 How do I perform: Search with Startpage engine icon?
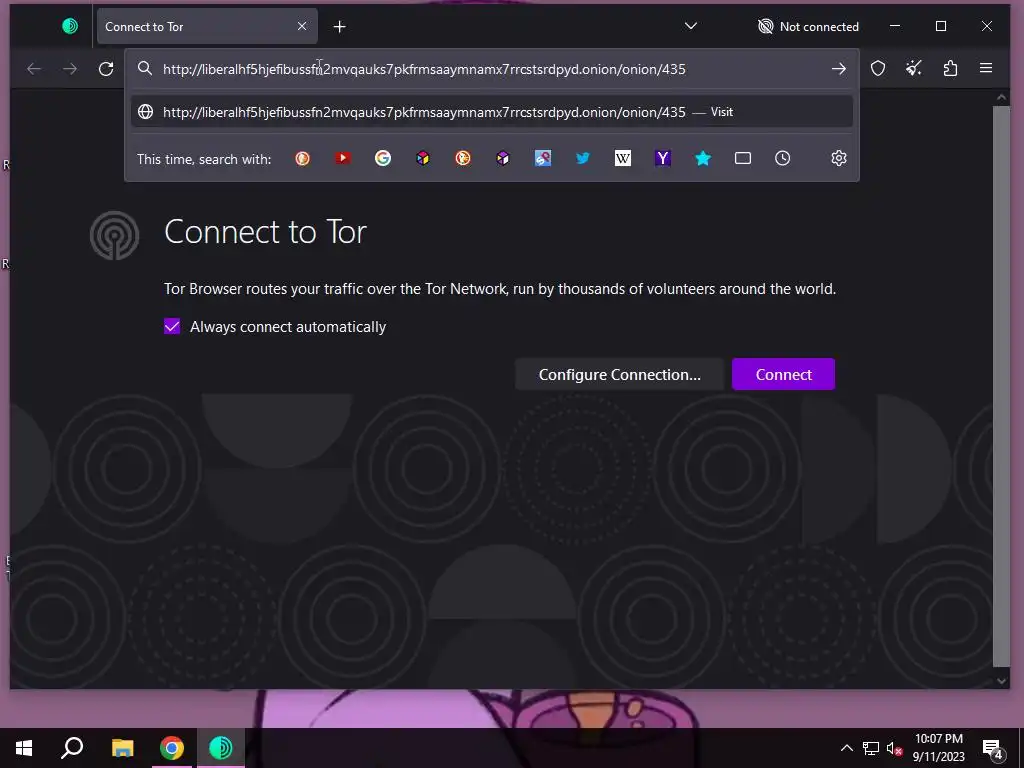[x=543, y=158]
